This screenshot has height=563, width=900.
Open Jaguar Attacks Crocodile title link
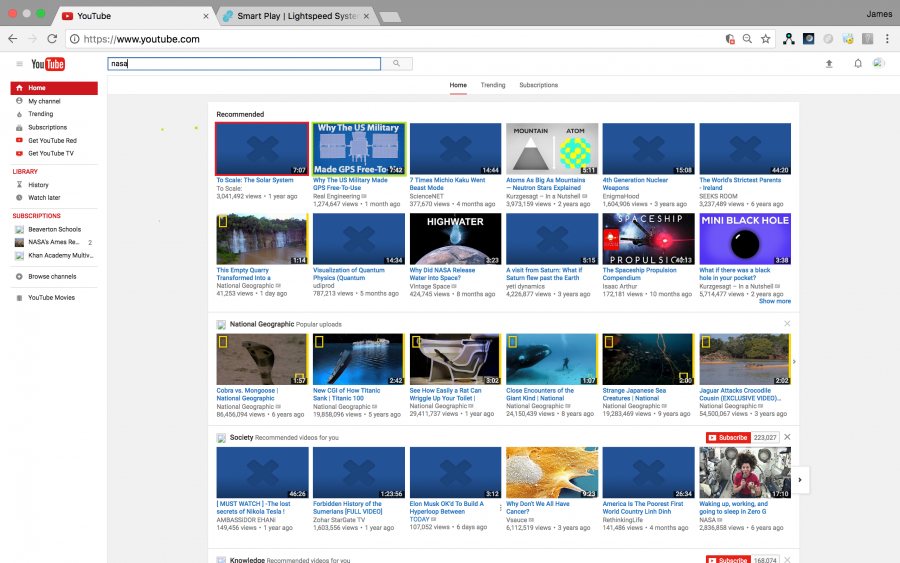tap(739, 394)
